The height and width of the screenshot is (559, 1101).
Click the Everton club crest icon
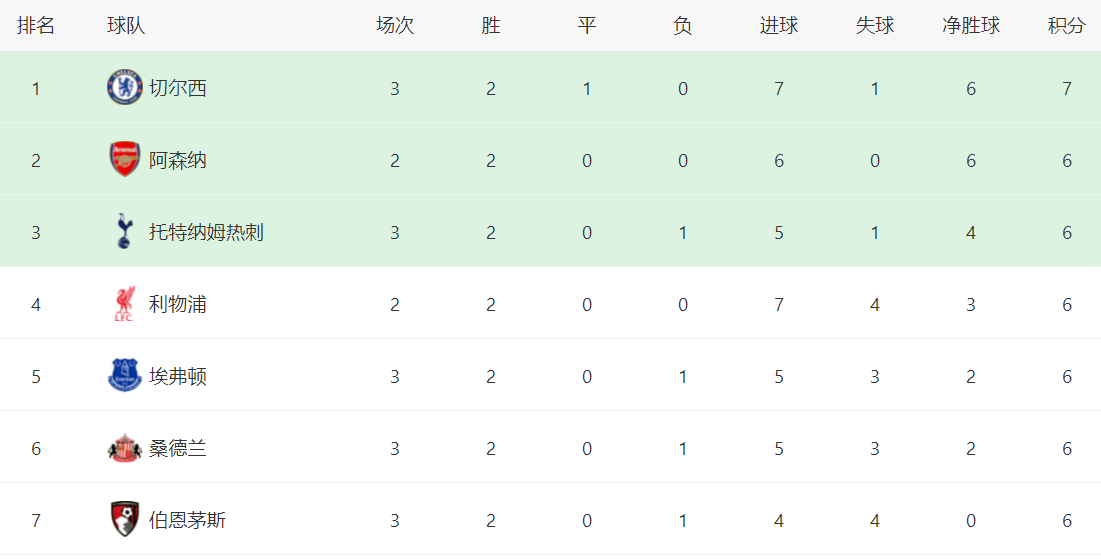[x=125, y=376]
